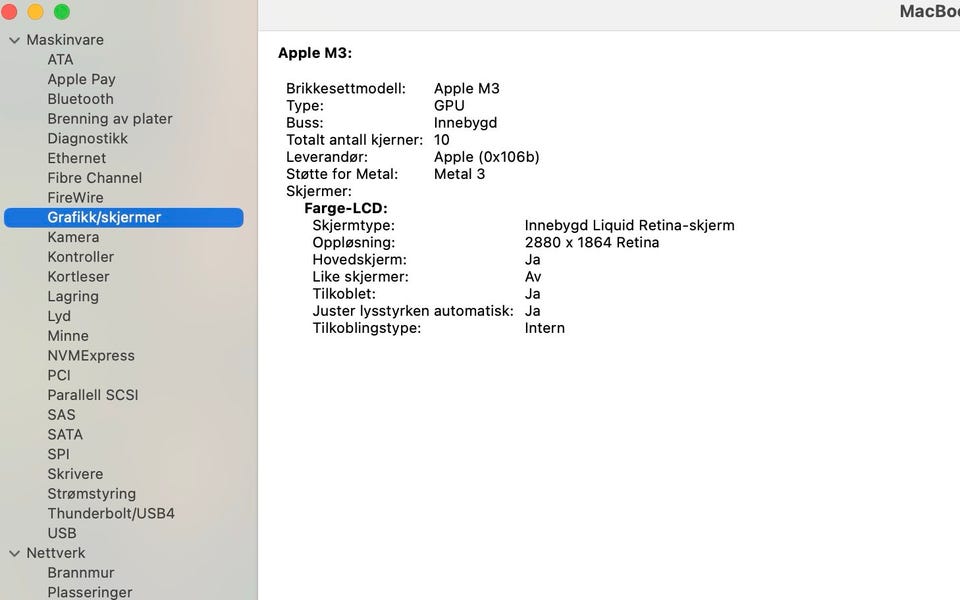Open Brenning av plater
The width and height of the screenshot is (960, 600).
point(110,119)
